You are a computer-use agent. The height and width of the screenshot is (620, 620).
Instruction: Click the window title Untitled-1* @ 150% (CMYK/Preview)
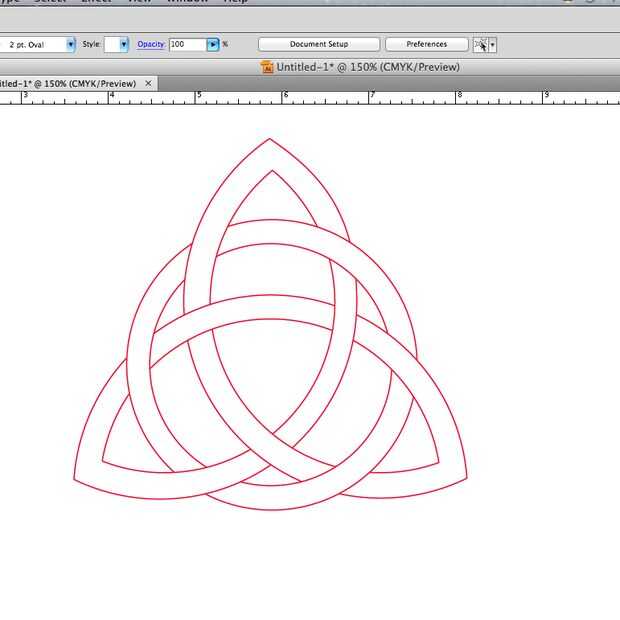click(368, 67)
